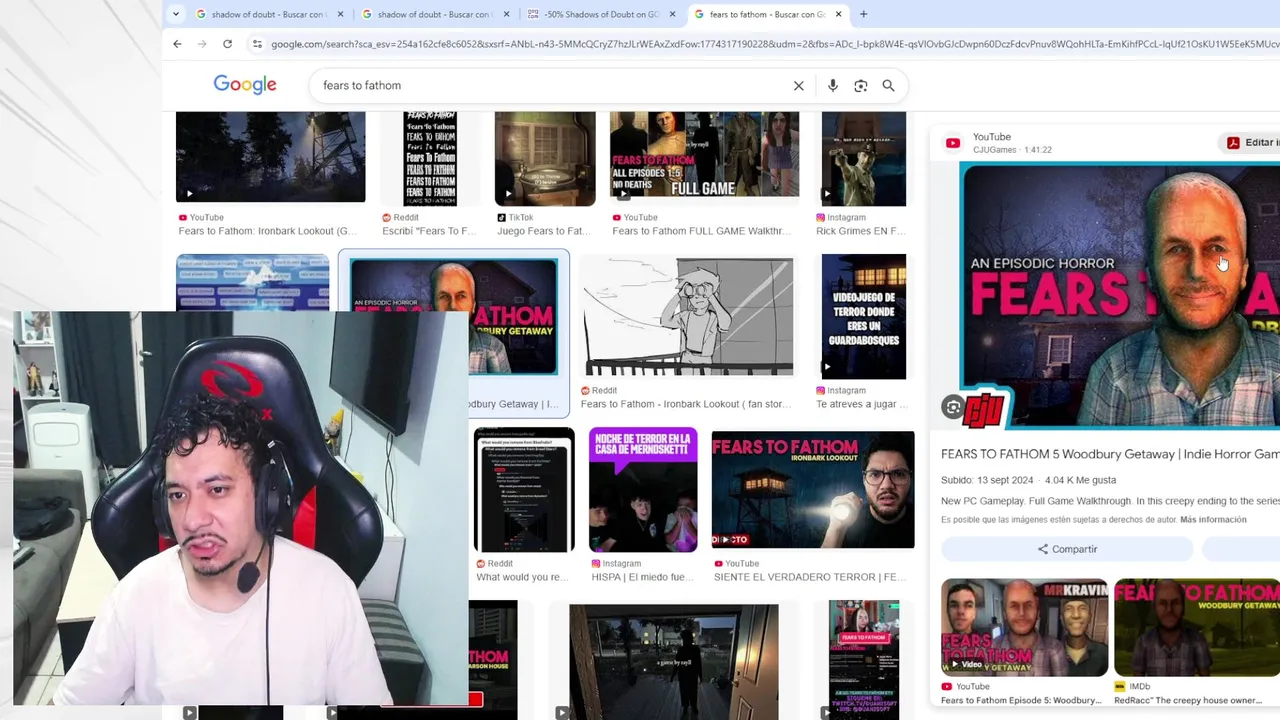Open 'Escribí Fears To F...' Reddit result
Image resolution: width=1280 pixels, height=720 pixels.
click(428, 231)
